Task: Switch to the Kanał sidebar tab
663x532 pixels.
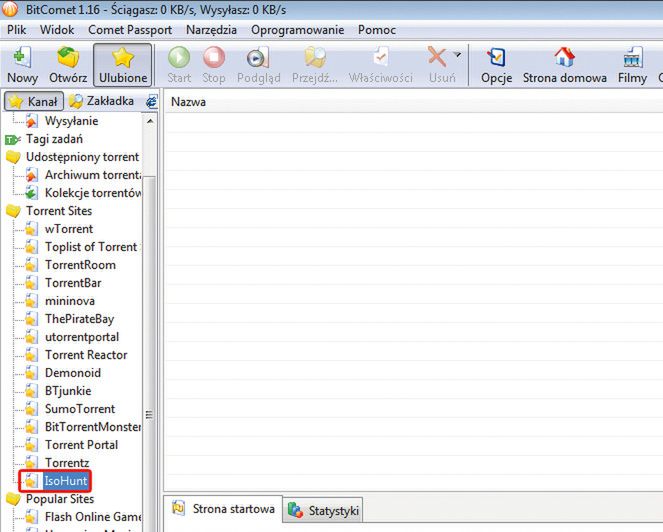Action: coord(34,101)
